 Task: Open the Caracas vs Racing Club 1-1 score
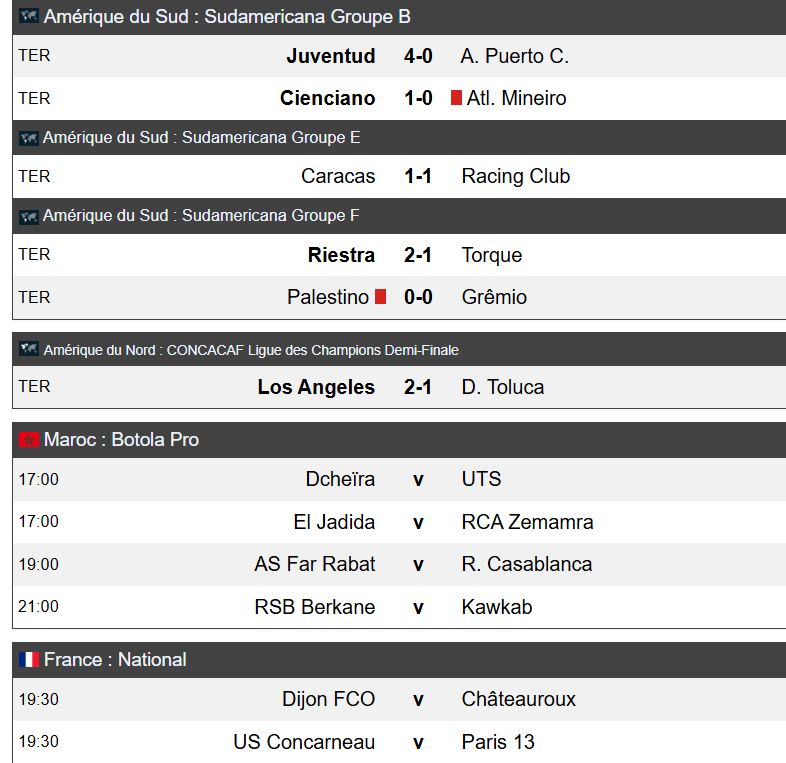pyautogui.click(x=418, y=176)
